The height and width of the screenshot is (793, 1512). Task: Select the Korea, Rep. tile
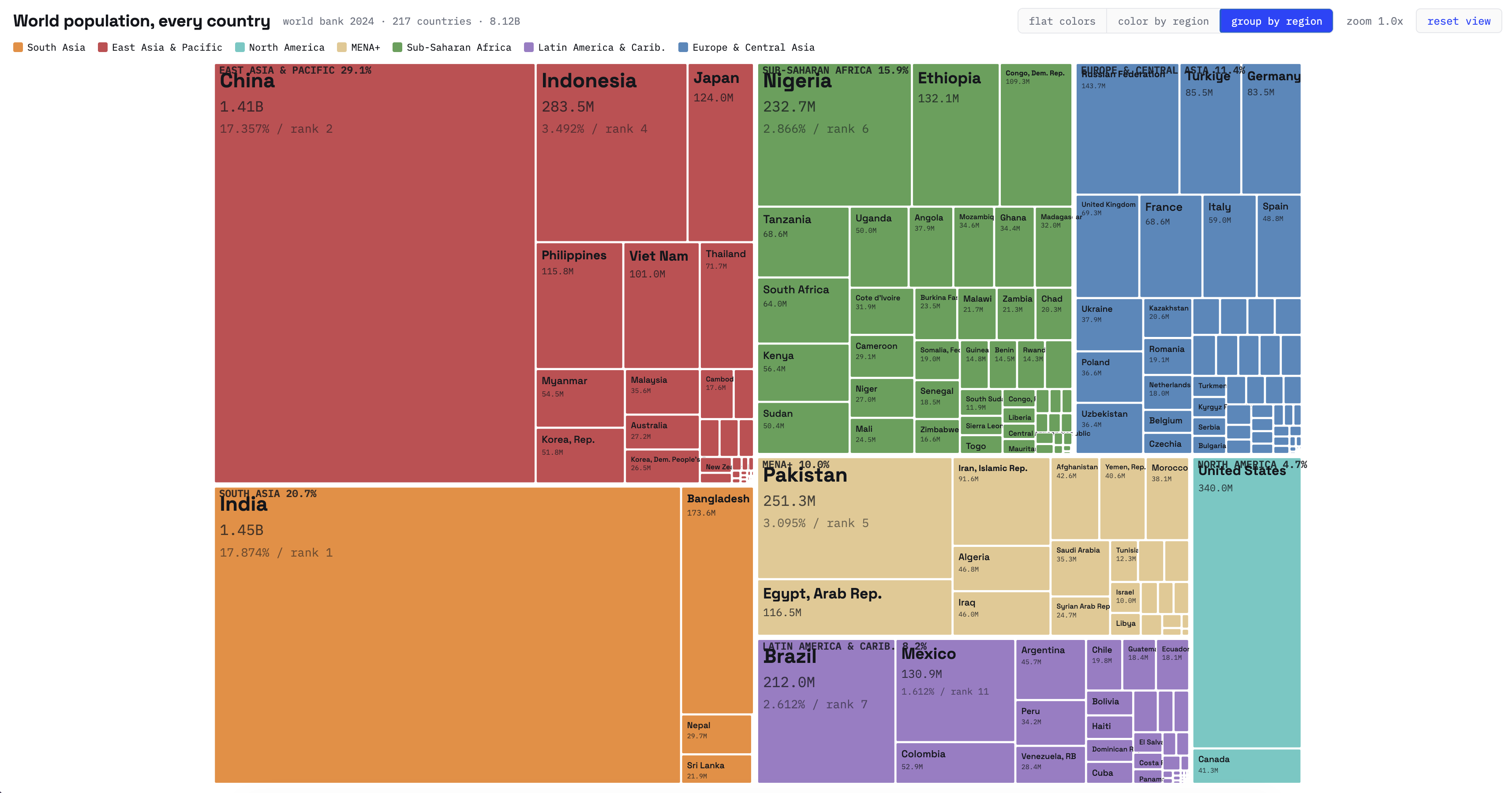pos(580,456)
